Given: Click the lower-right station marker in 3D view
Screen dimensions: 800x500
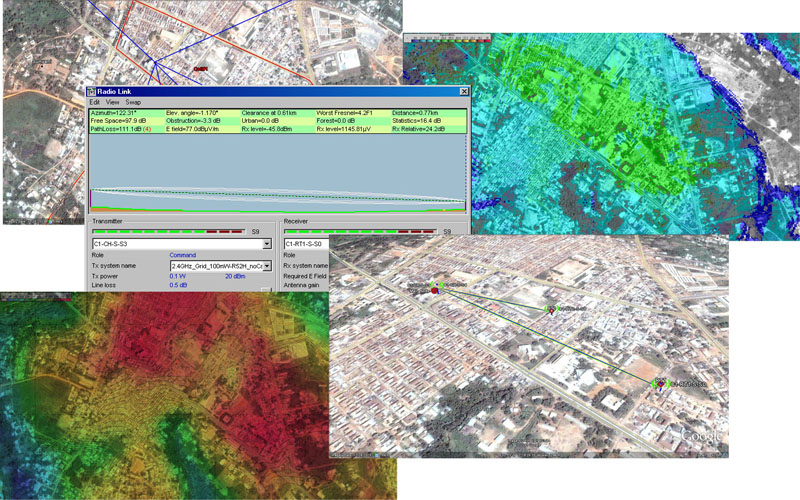Looking at the screenshot, I should [x=661, y=383].
